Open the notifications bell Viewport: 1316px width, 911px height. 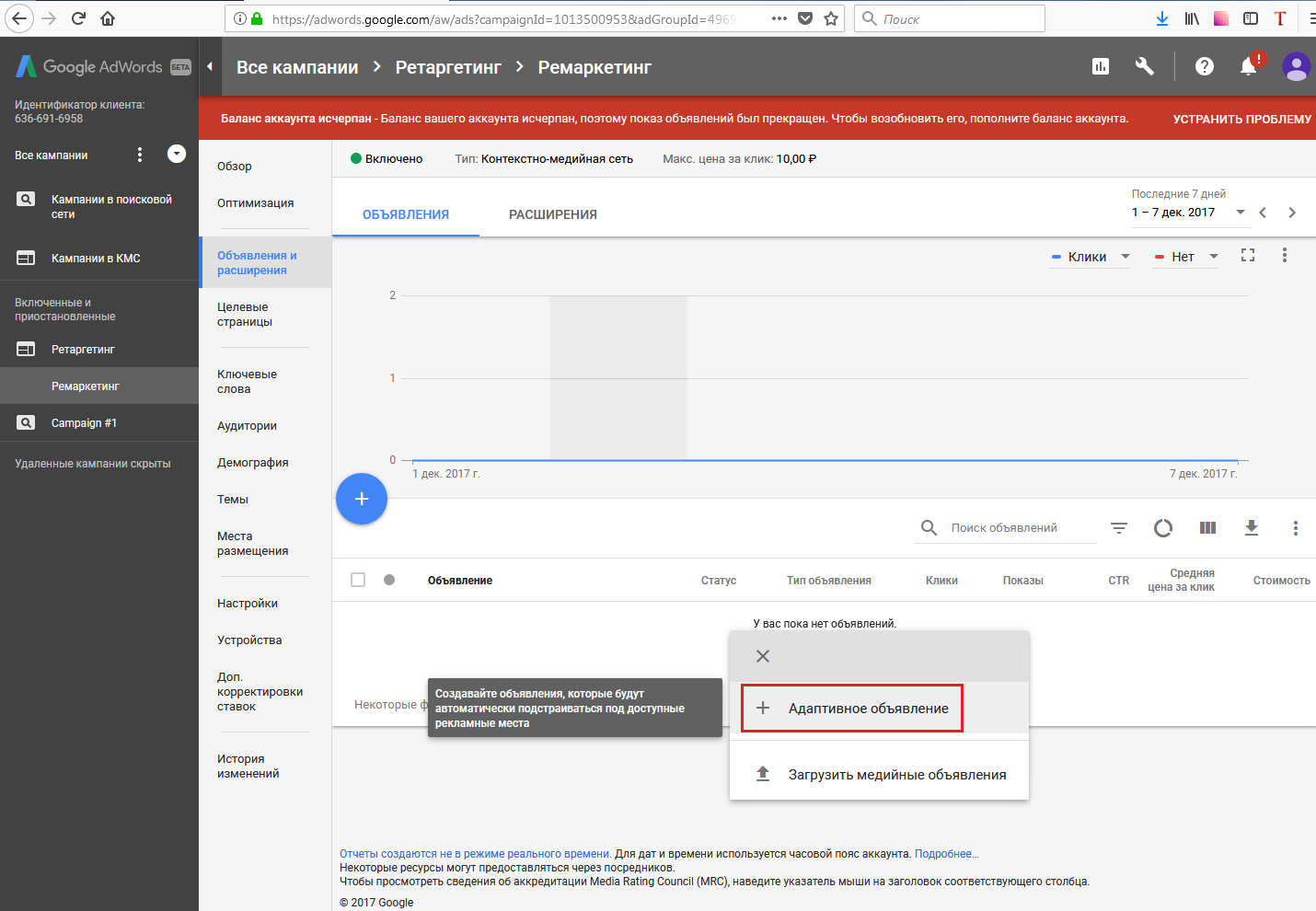pyautogui.click(x=1249, y=66)
